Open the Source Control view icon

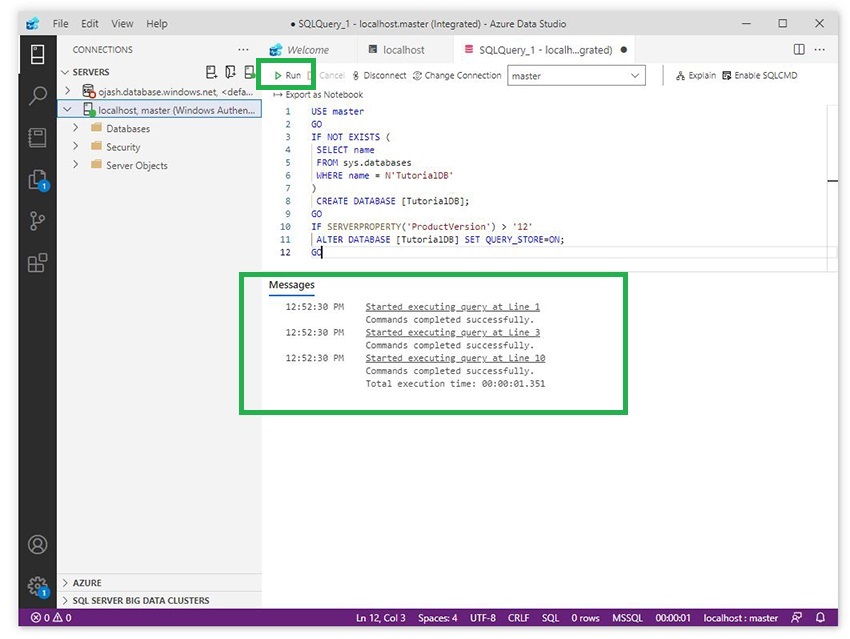37,221
